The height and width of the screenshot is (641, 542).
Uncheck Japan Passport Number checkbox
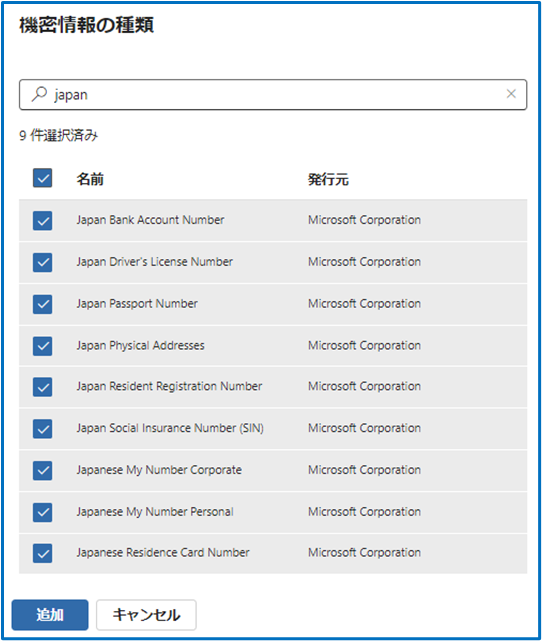[x=43, y=304]
